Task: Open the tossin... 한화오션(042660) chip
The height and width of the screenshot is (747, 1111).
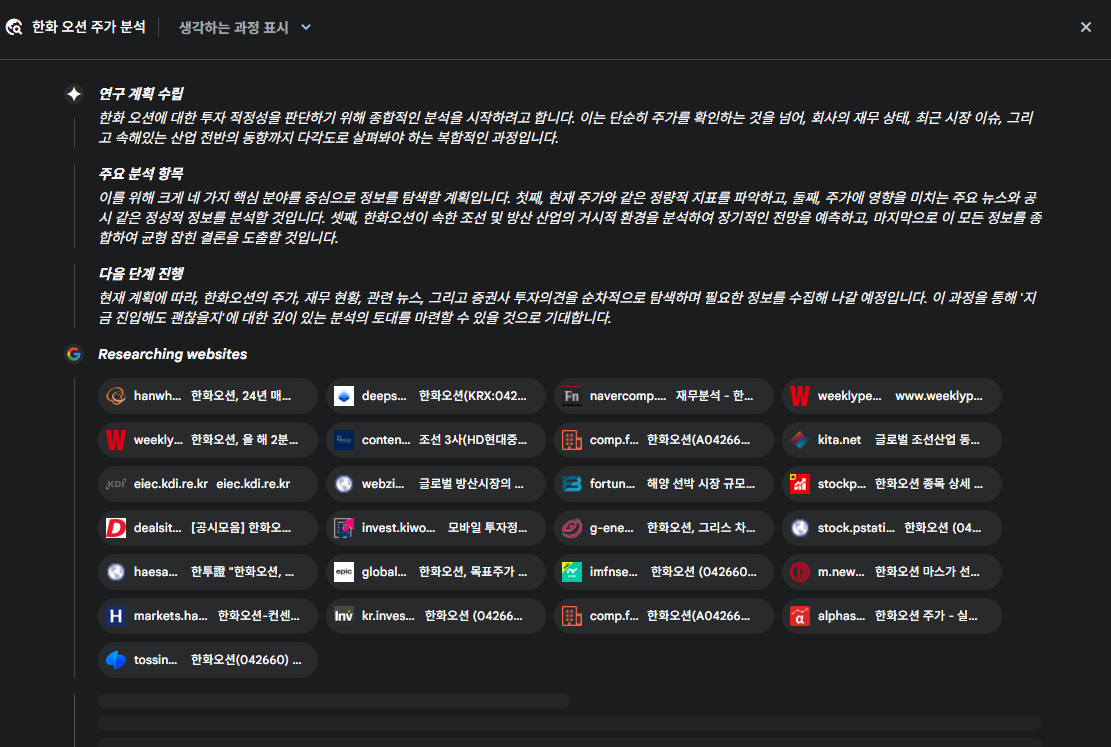Action: tap(208, 659)
